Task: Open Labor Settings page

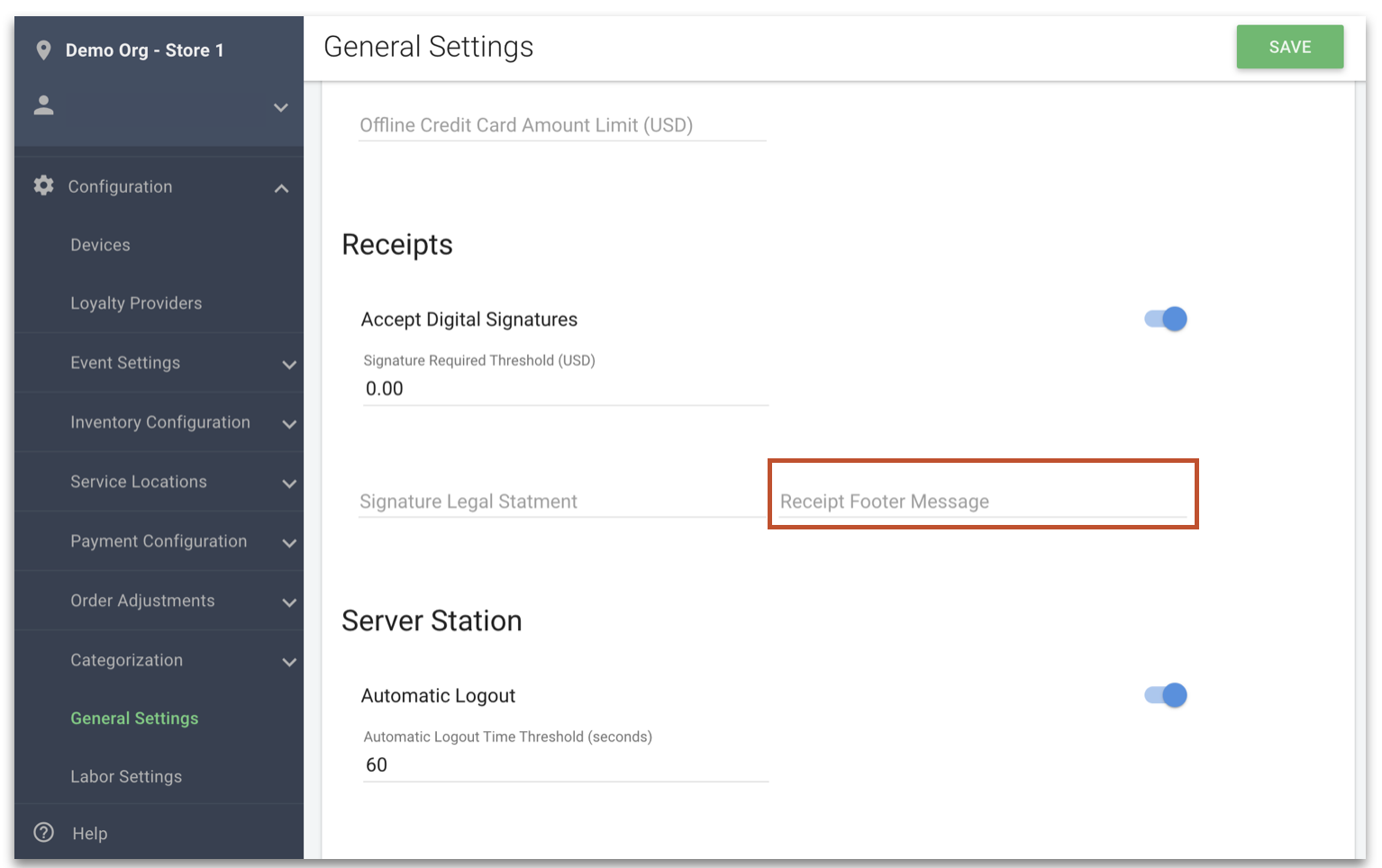Action: tap(126, 777)
